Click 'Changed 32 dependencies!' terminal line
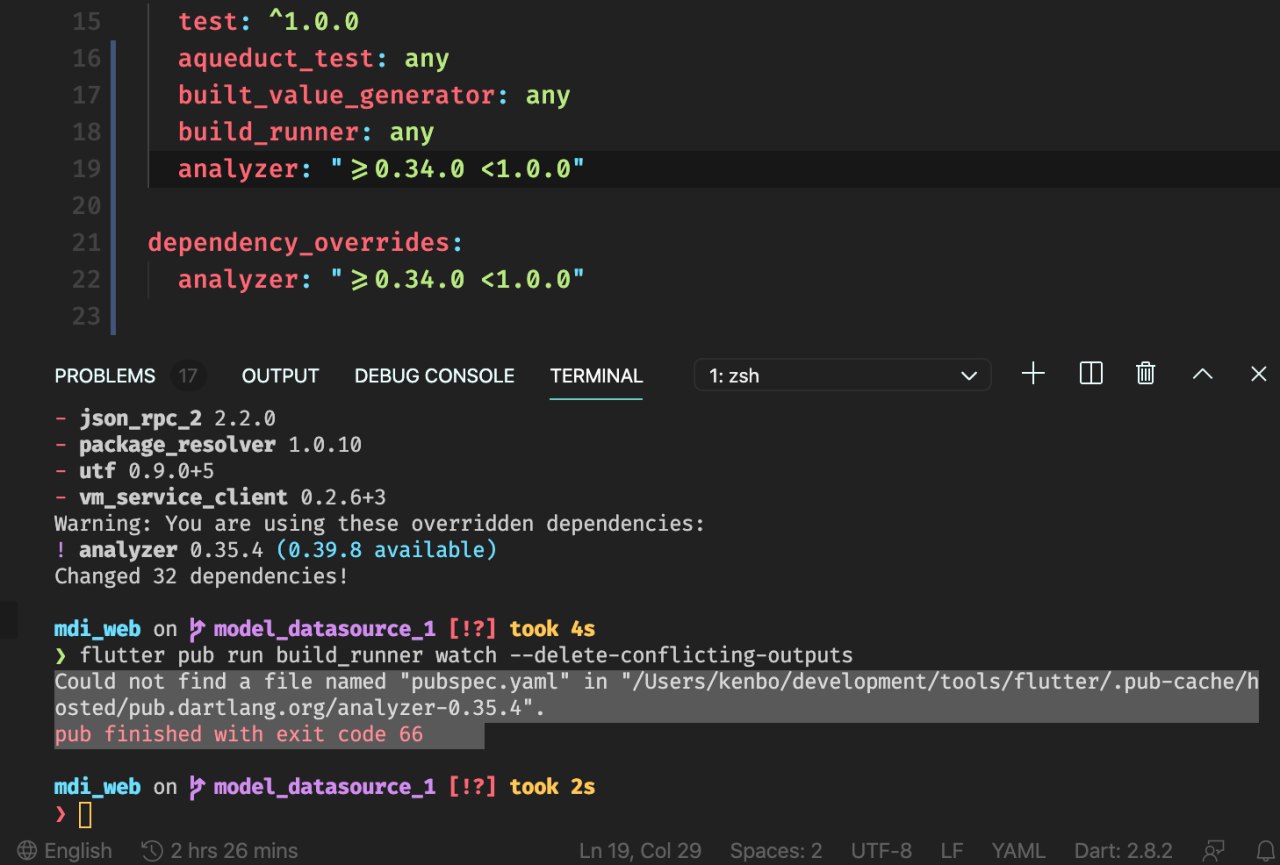This screenshot has height=865, width=1280. click(x=201, y=576)
